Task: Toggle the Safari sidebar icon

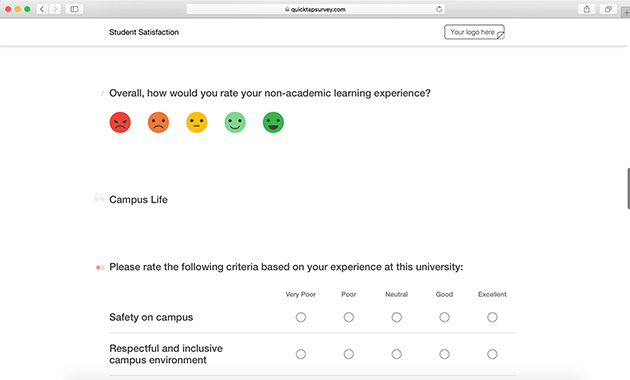Action: click(74, 9)
